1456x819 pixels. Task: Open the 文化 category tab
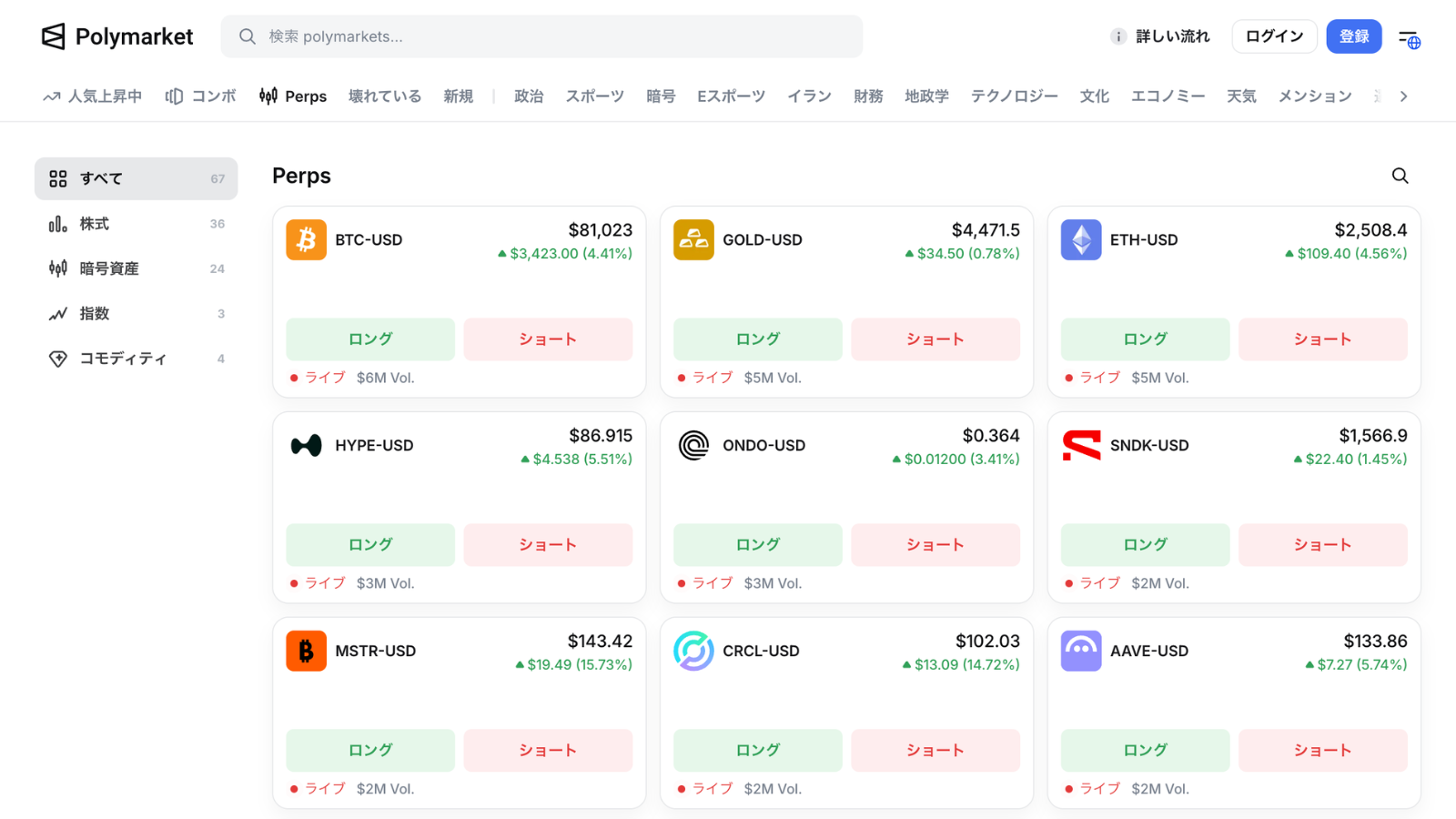(x=1095, y=96)
